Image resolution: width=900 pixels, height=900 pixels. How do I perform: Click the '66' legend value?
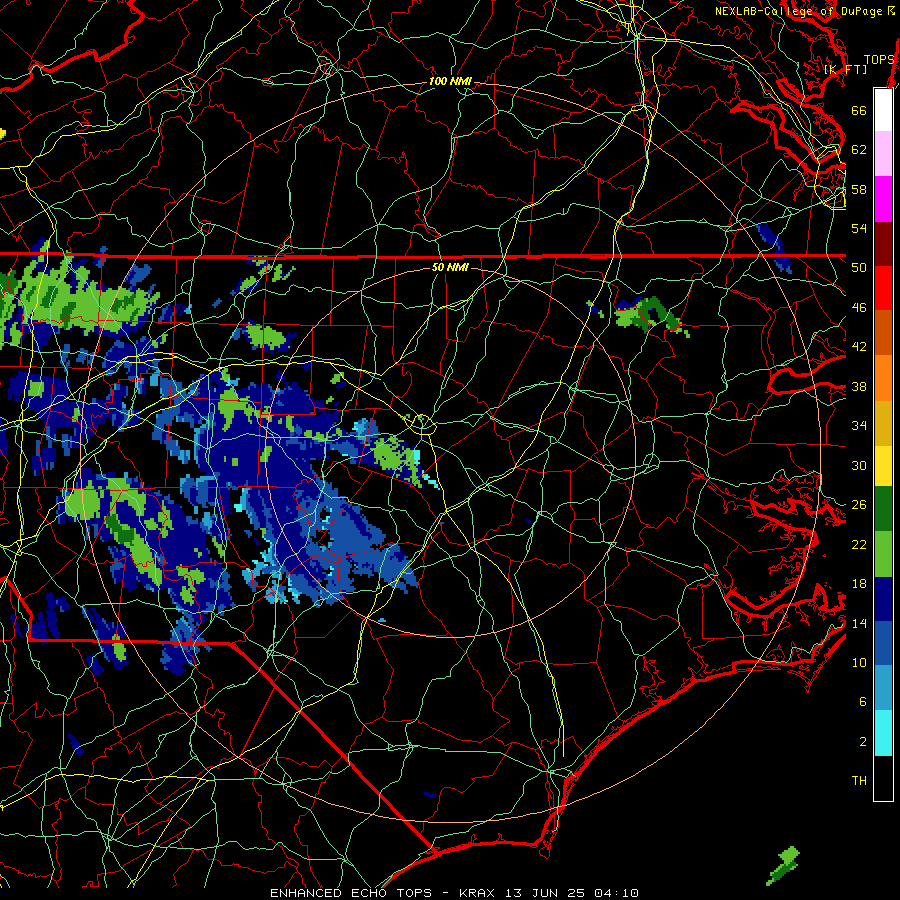click(x=859, y=110)
